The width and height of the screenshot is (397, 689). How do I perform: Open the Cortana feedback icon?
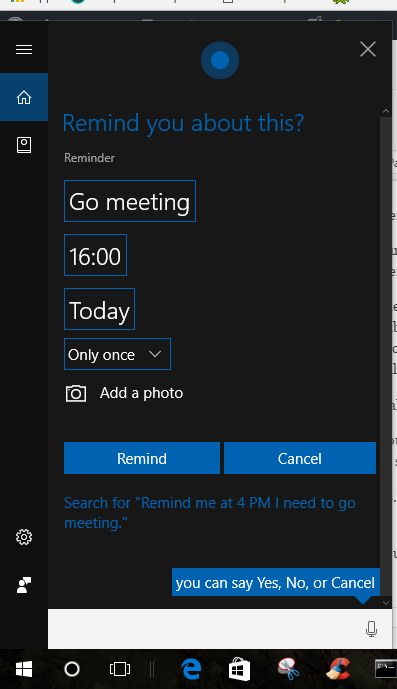pyautogui.click(x=24, y=585)
